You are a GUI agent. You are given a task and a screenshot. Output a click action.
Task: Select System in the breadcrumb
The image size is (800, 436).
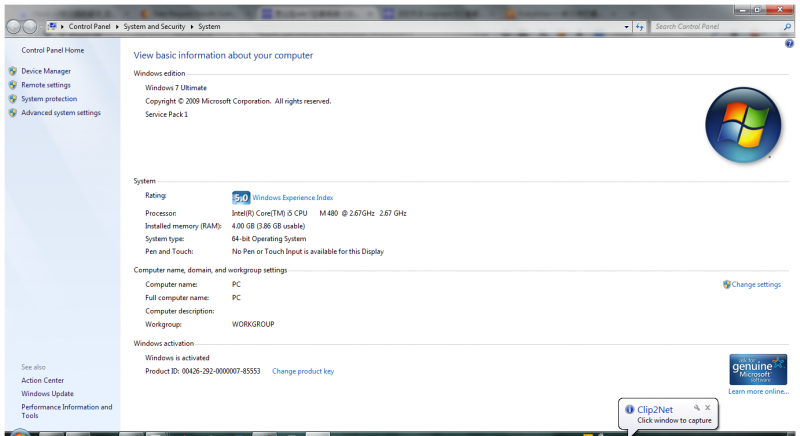tap(209, 27)
